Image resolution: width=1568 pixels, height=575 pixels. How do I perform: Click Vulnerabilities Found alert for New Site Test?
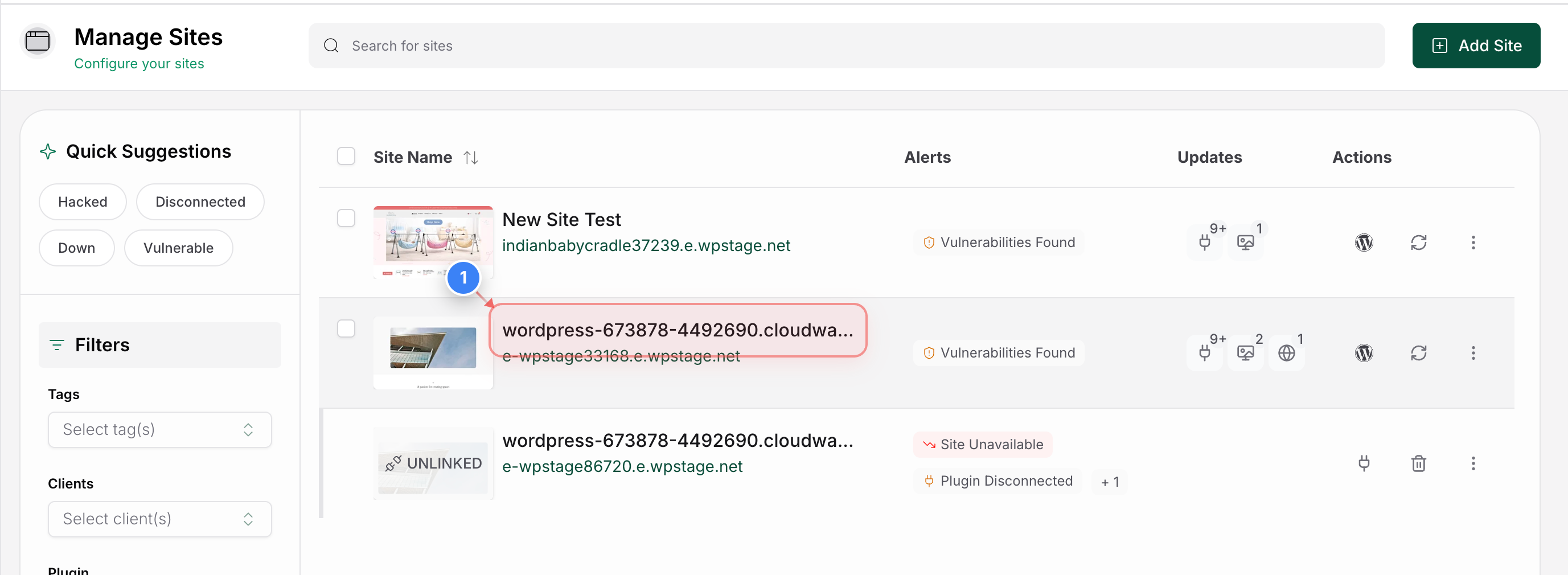pos(999,243)
